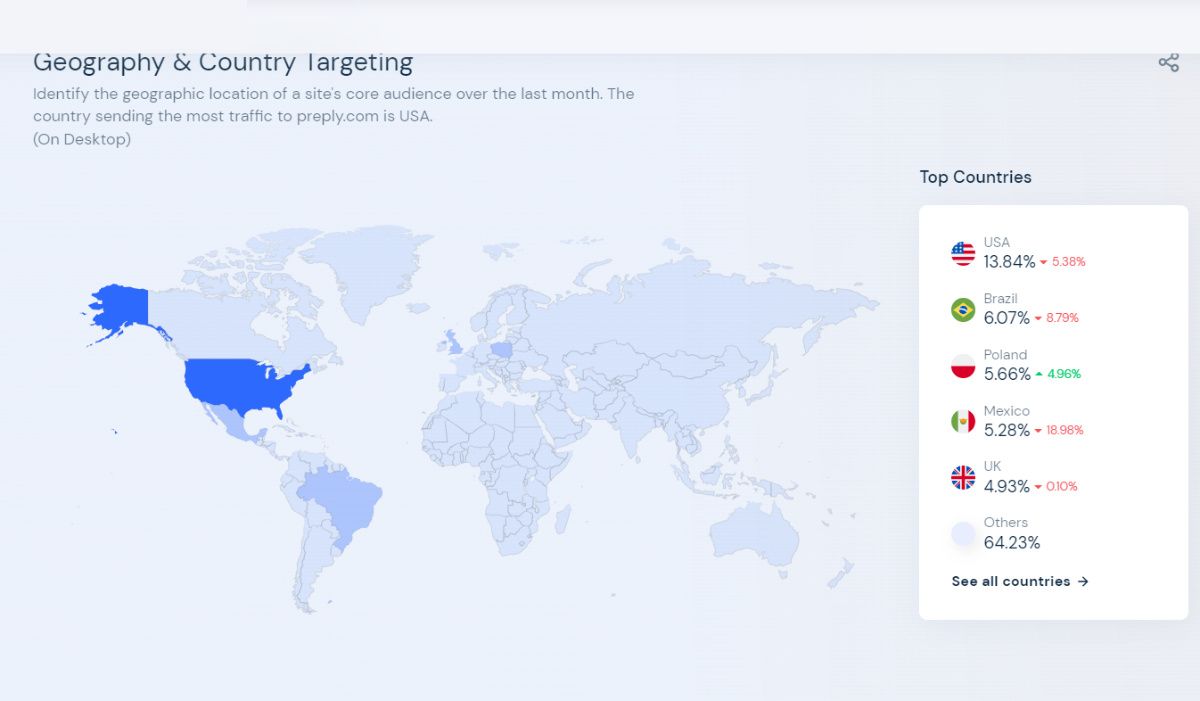Click the UK flag icon
Image resolution: width=1200 pixels, height=701 pixels.
coord(963,477)
